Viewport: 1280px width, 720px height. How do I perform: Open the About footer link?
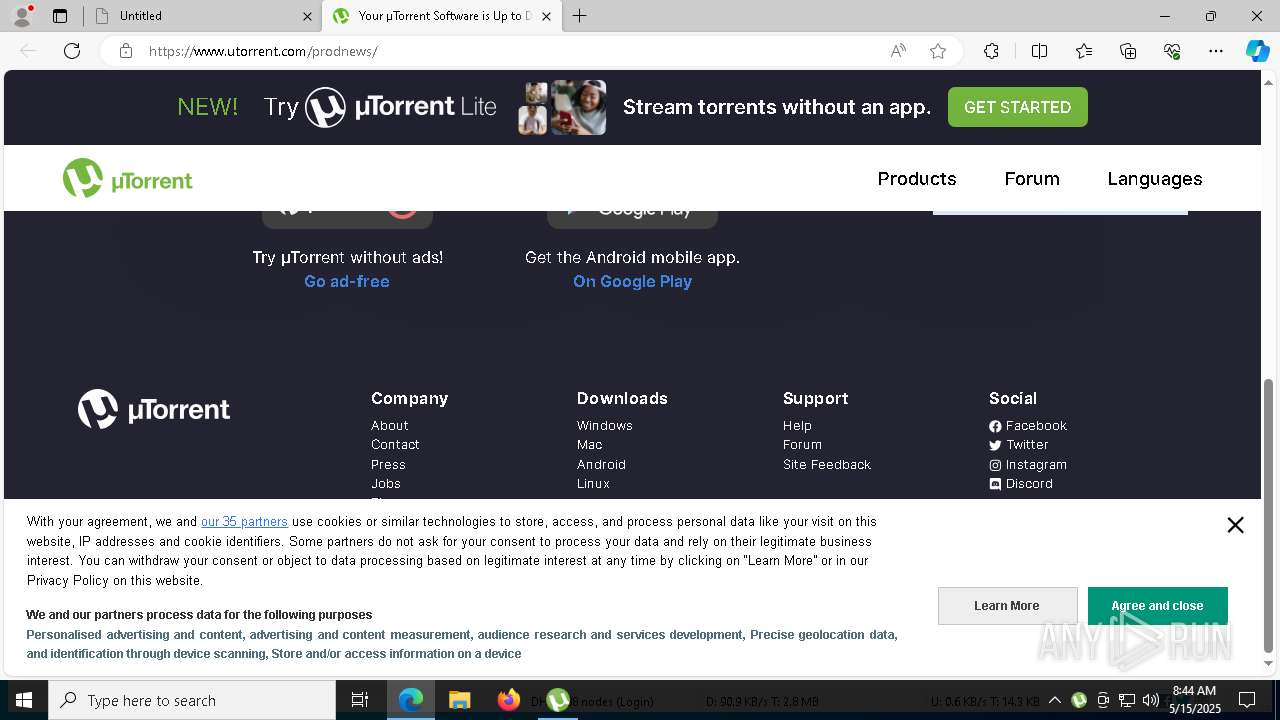pos(390,426)
